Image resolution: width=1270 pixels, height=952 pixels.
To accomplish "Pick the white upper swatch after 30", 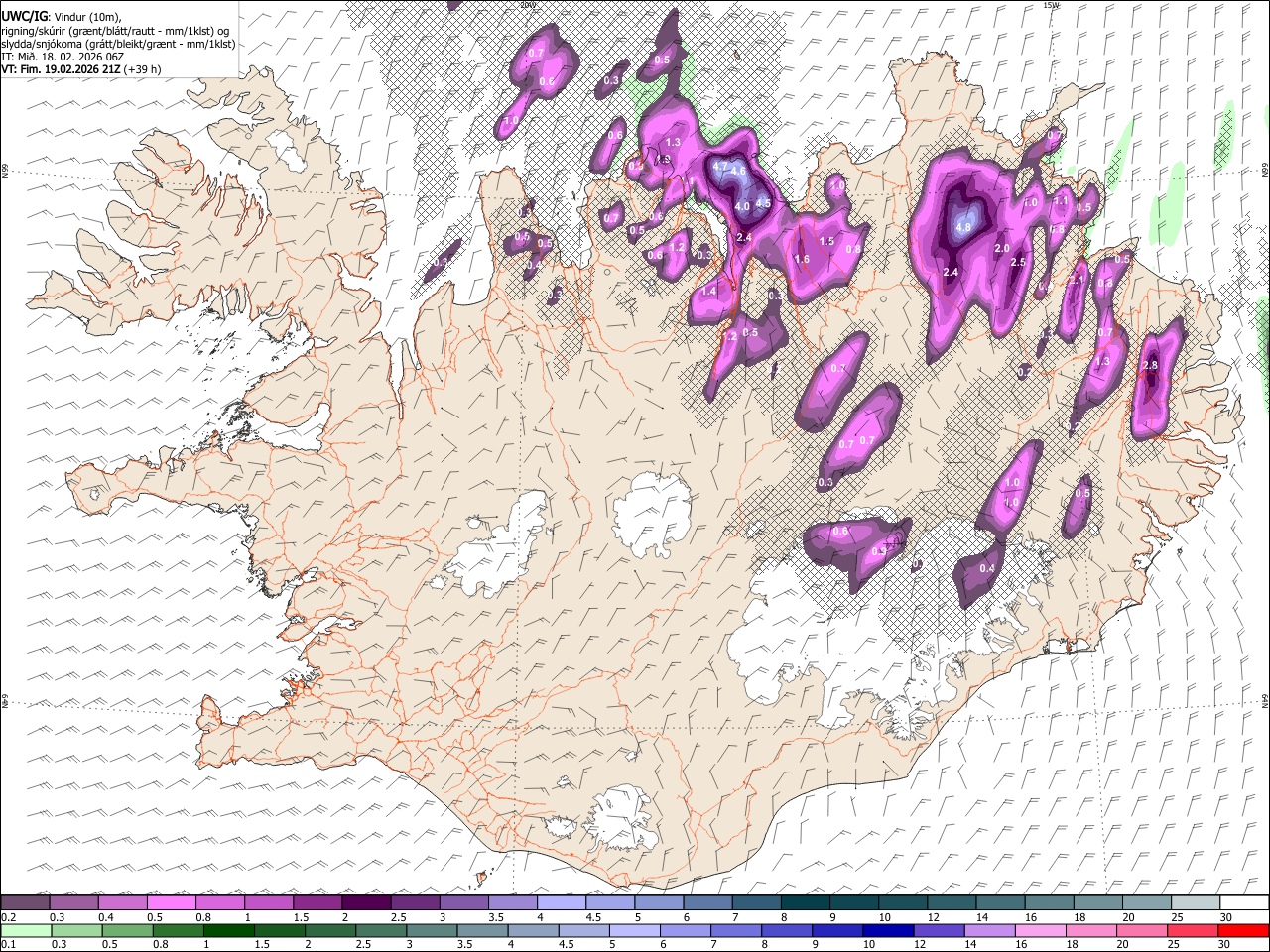I will [1245, 902].
